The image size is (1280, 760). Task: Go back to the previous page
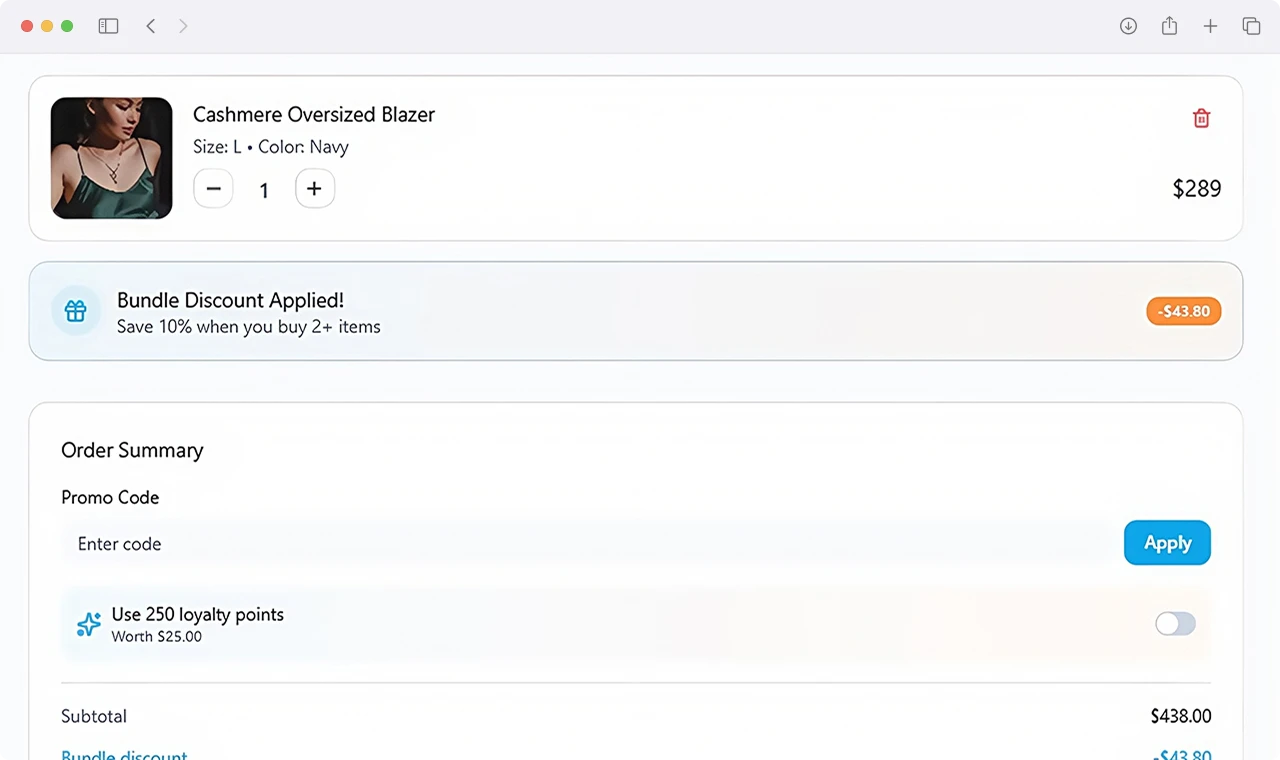coord(151,26)
